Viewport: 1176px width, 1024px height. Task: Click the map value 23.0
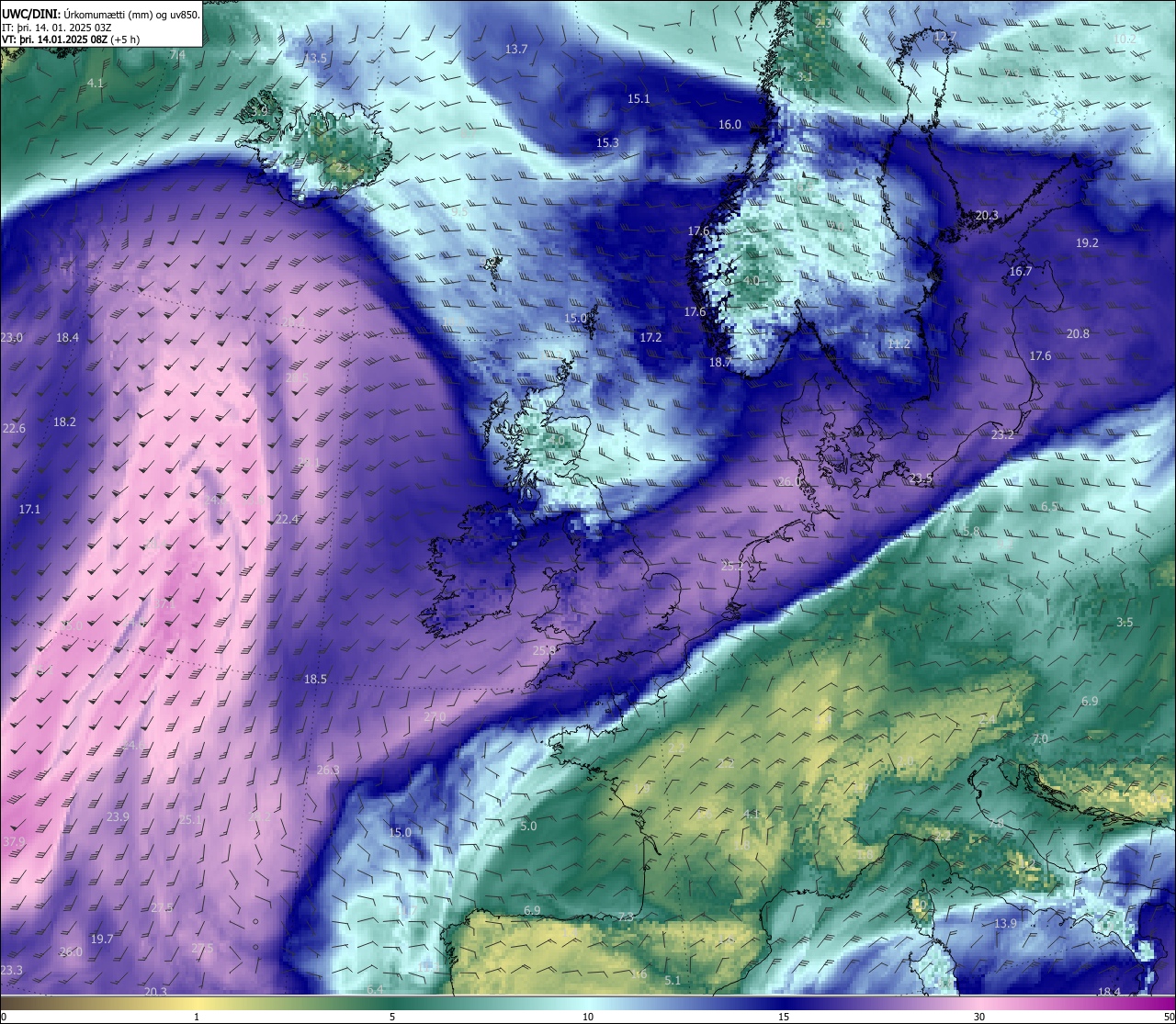coord(11,337)
